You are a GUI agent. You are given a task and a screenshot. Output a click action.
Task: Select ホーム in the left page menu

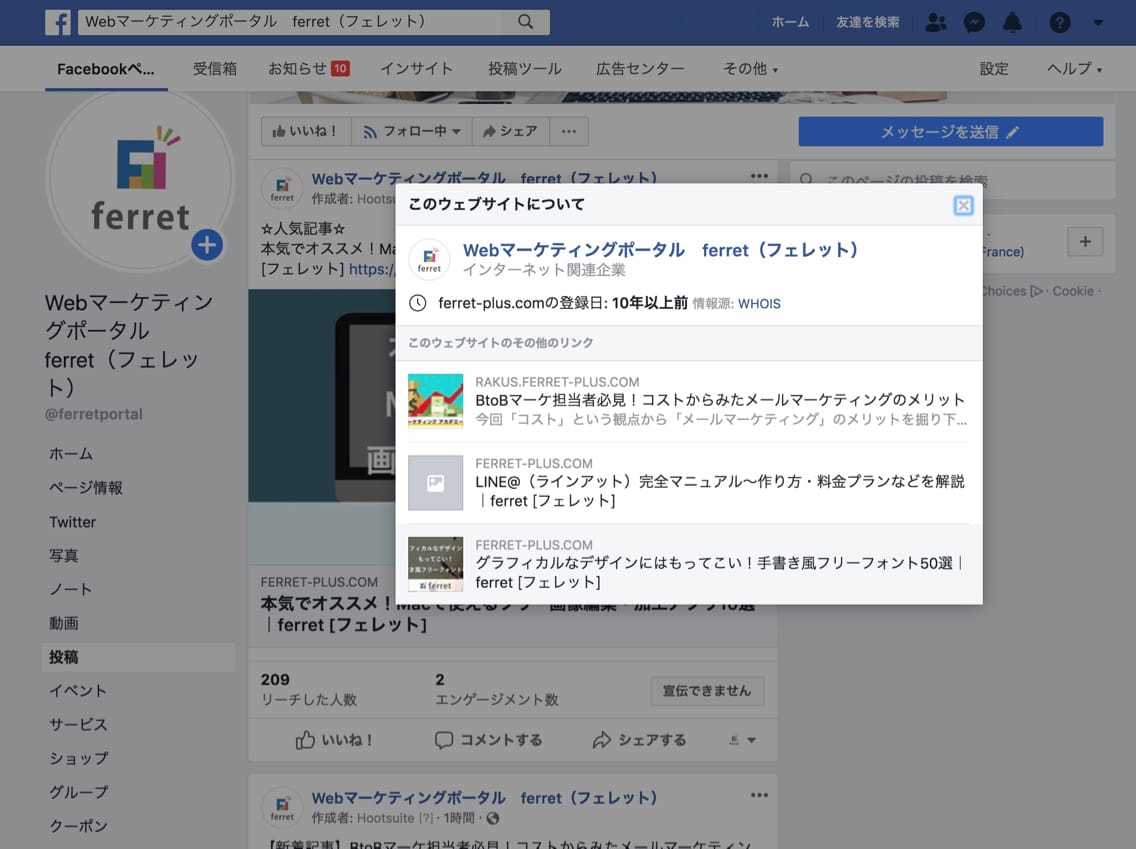pos(71,454)
